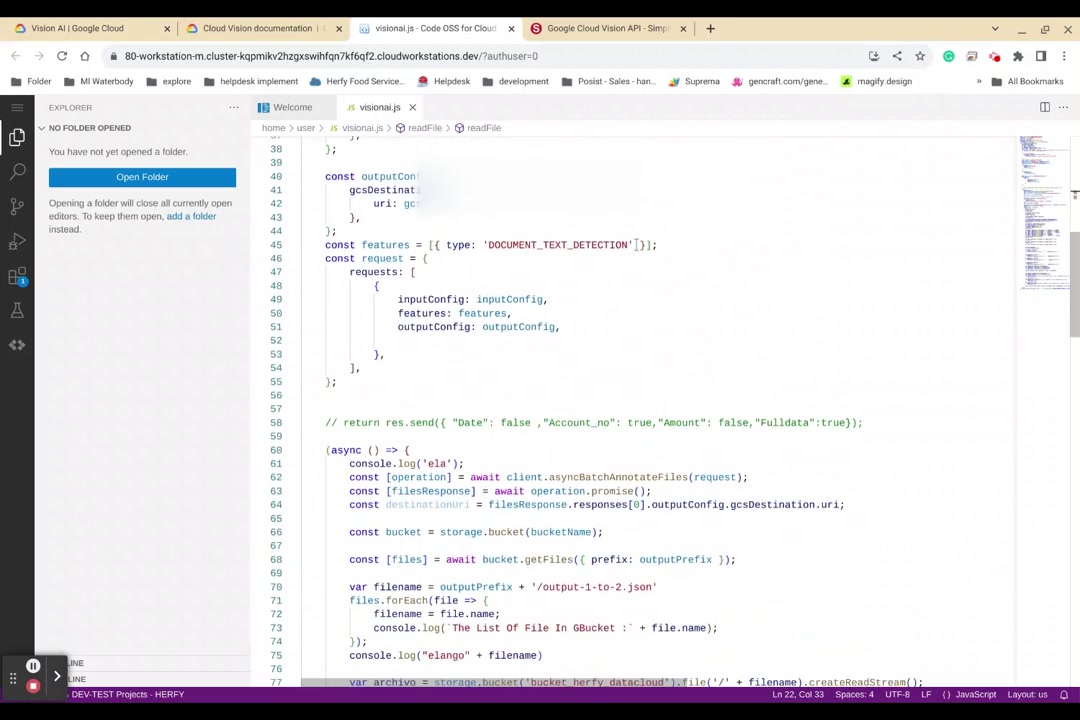Click 'DOCUMENT_TEXT_DETECTION' string in code
1080x720 pixels.
click(557, 245)
